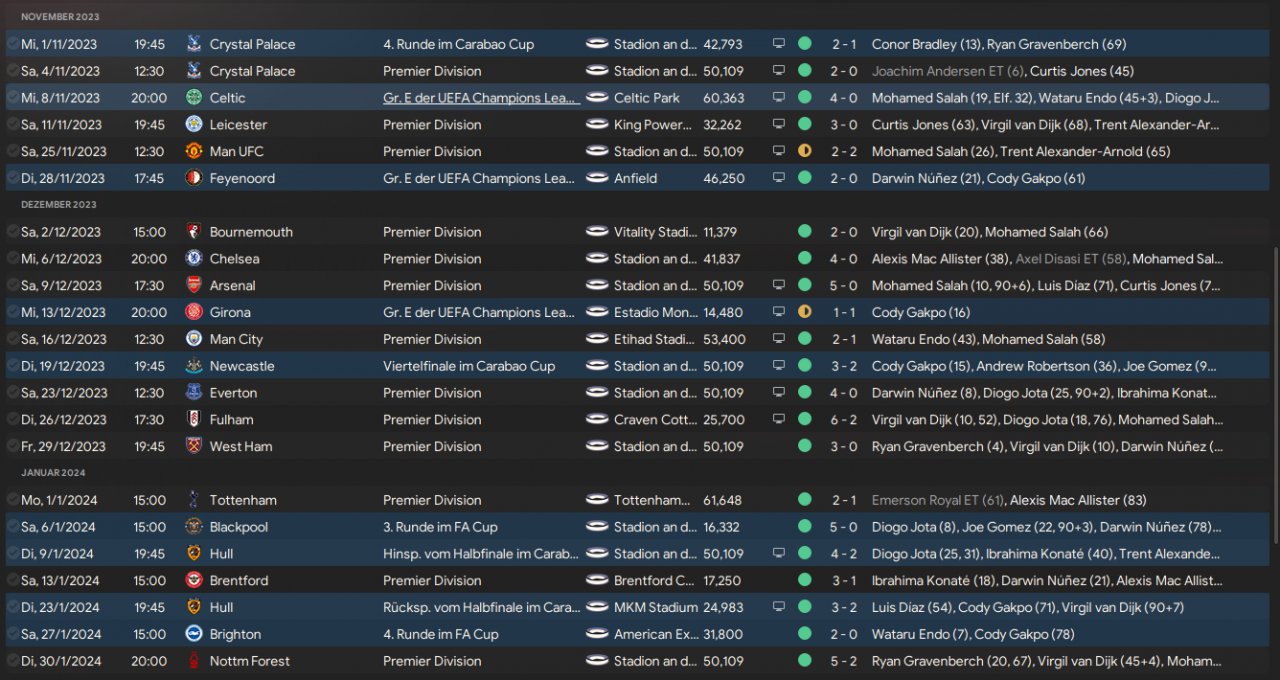Viewport: 1280px width, 680px height.
Task: Click the stadium icon beside MKM Stadium
Action: click(597, 608)
